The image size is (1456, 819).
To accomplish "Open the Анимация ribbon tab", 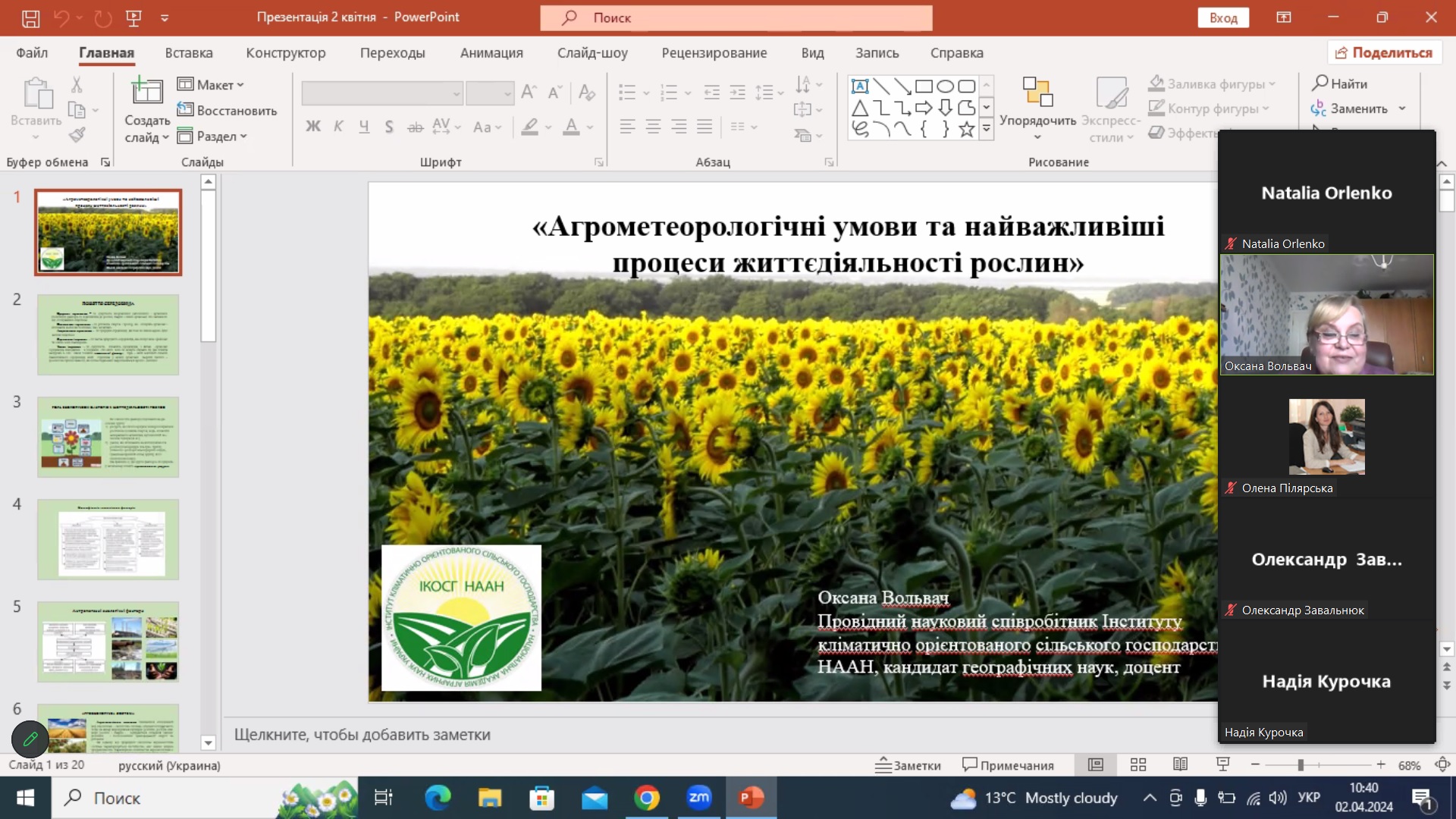I will 491,53.
